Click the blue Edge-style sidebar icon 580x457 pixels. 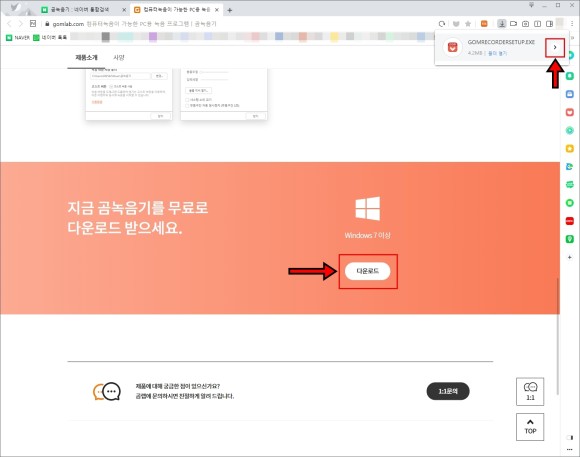pos(570,167)
